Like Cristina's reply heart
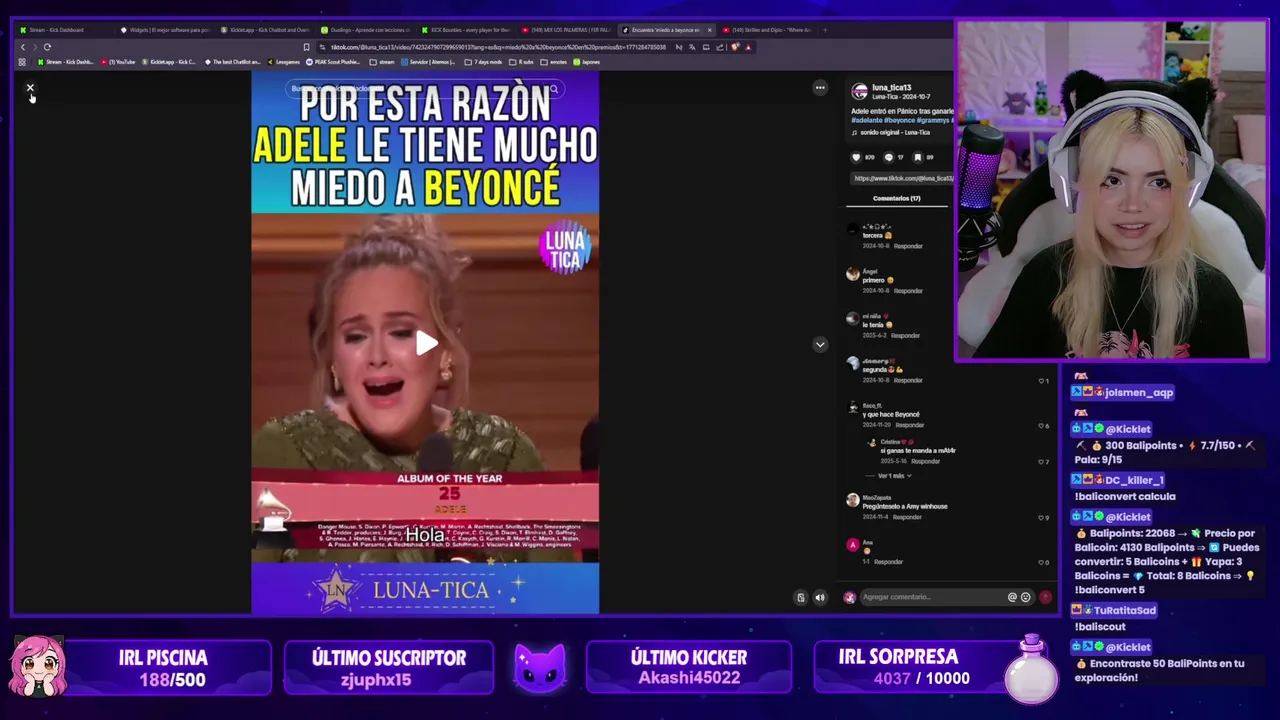This screenshot has width=1280, height=720. pos(1041,462)
